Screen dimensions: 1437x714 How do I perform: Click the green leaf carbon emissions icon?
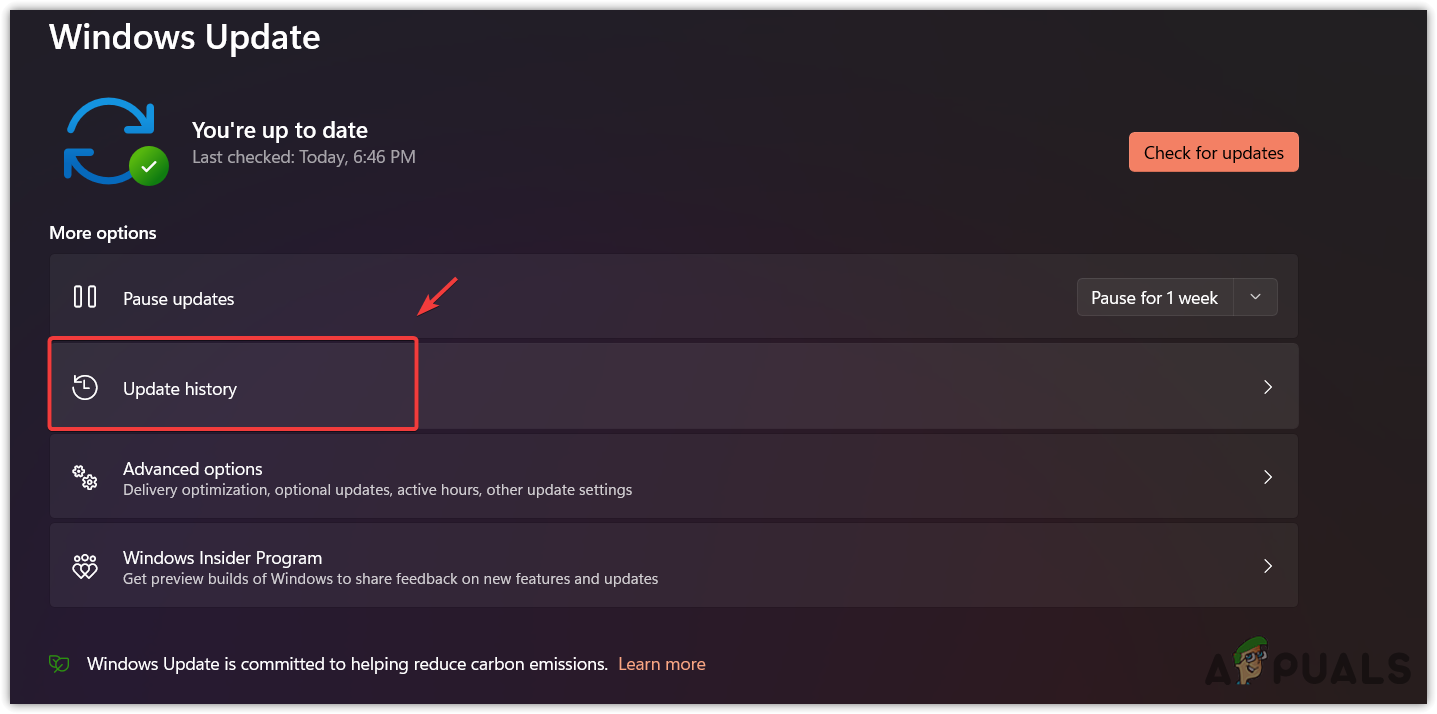[60, 664]
